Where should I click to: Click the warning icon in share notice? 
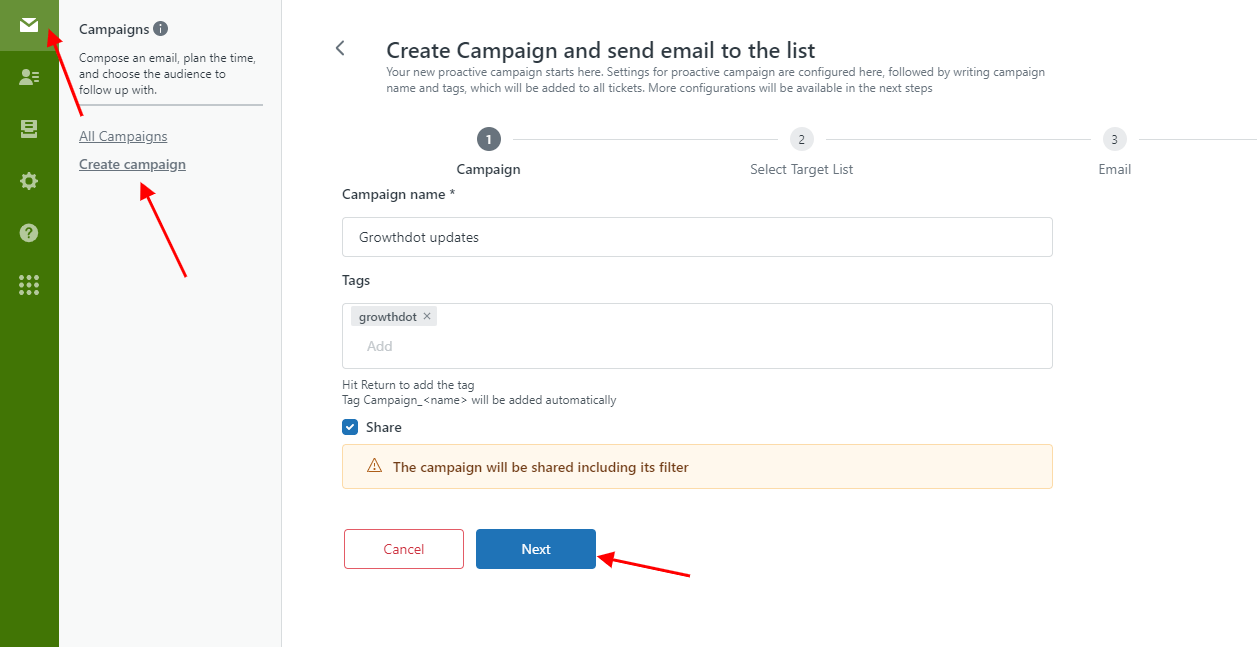(375, 466)
